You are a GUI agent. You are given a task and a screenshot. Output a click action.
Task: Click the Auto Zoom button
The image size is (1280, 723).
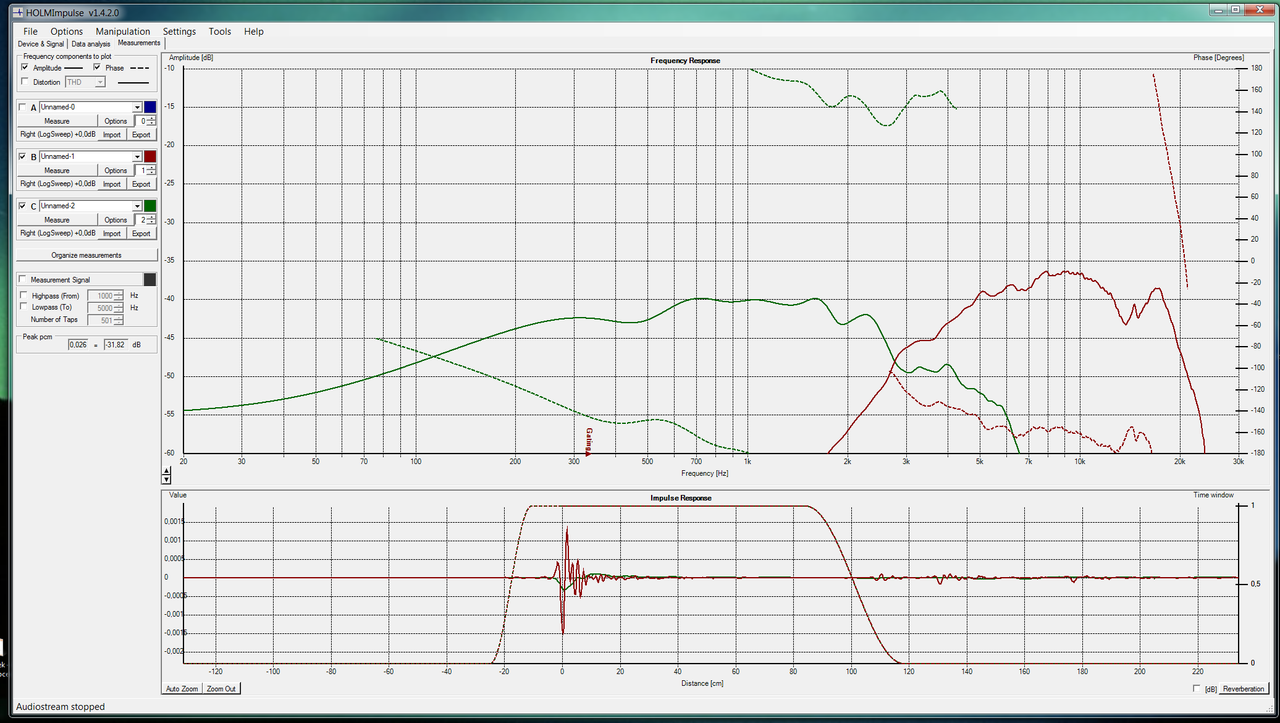(182, 688)
